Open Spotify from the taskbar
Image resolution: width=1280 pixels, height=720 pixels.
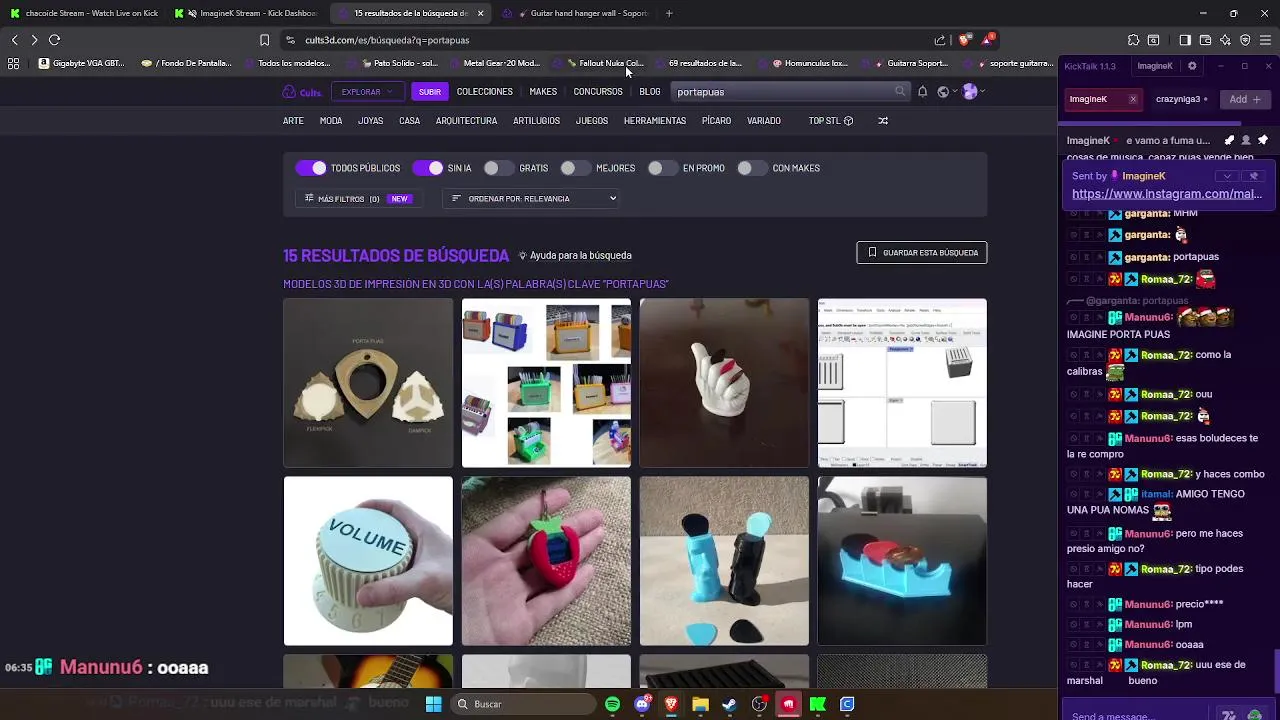point(613,704)
